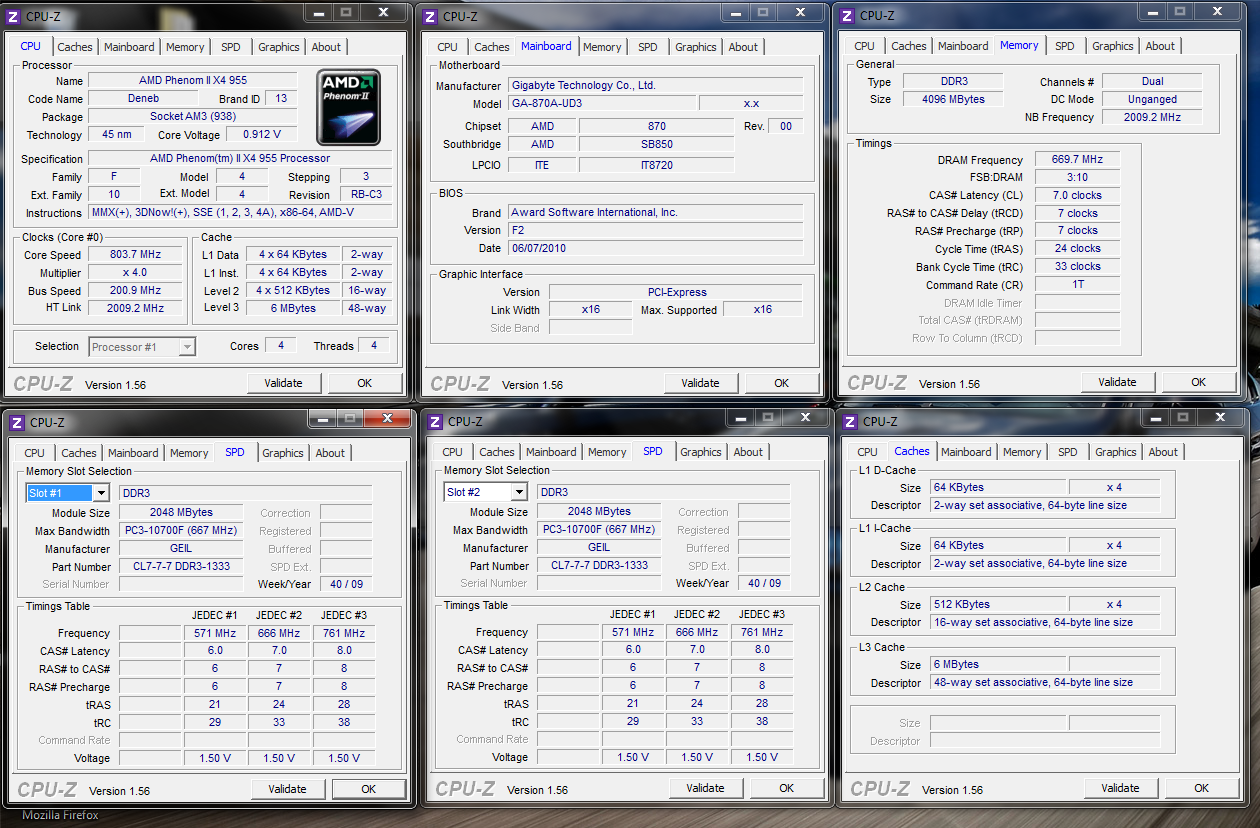Click Validate in the CPU info window
1260x828 pixels.
point(284,383)
